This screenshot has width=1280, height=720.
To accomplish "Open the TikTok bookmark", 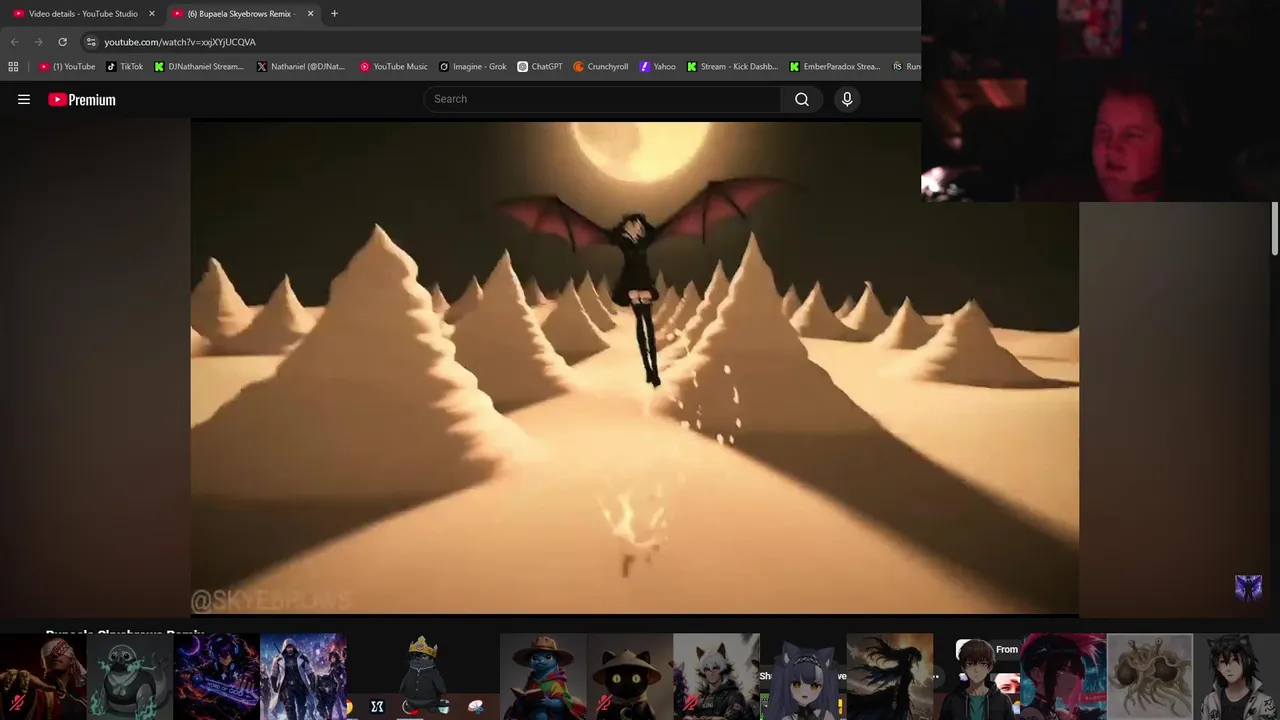I will (x=125, y=67).
